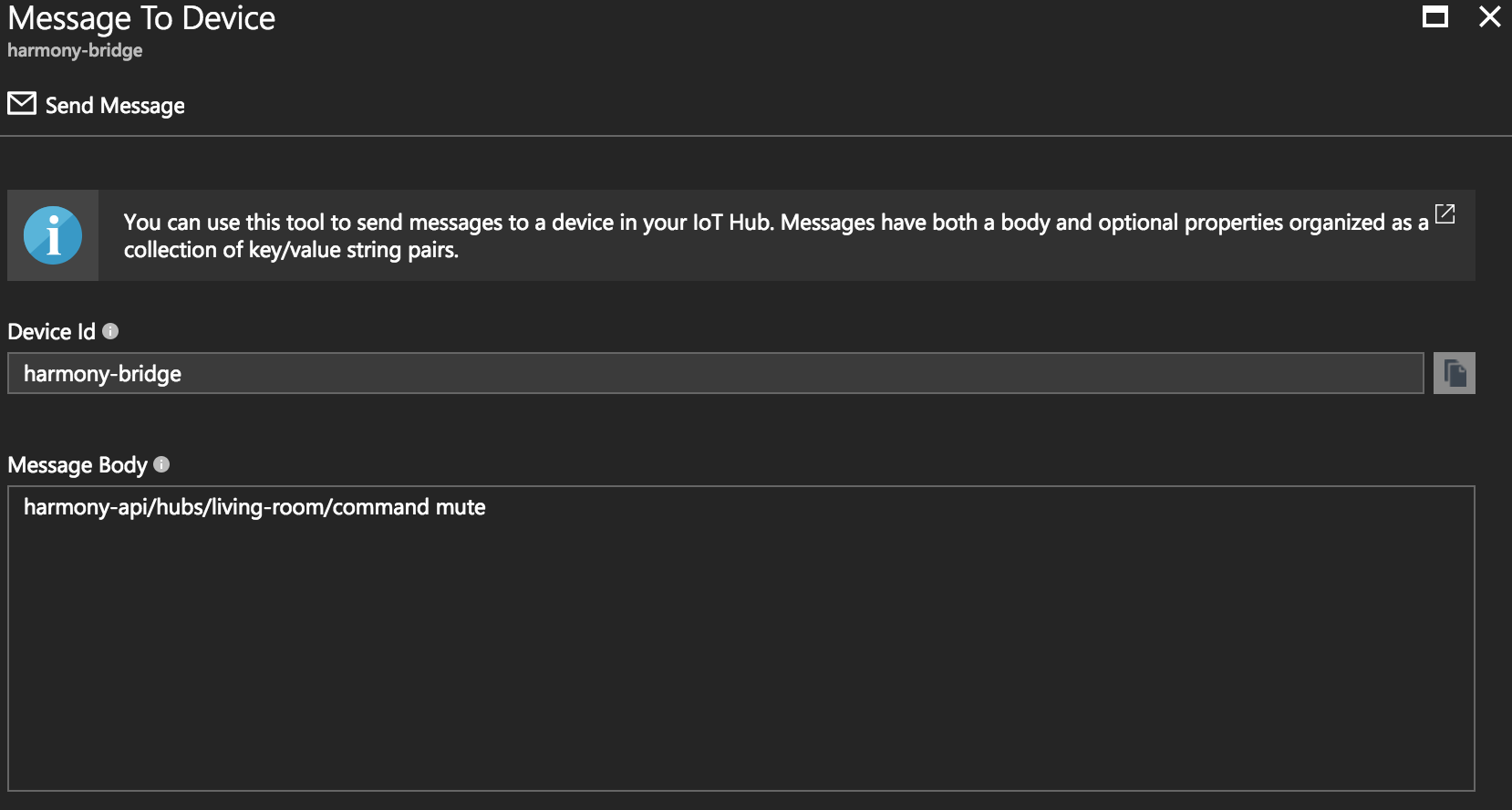Focus the Device Id text field
The height and width of the screenshot is (810, 1512).
pos(716,373)
